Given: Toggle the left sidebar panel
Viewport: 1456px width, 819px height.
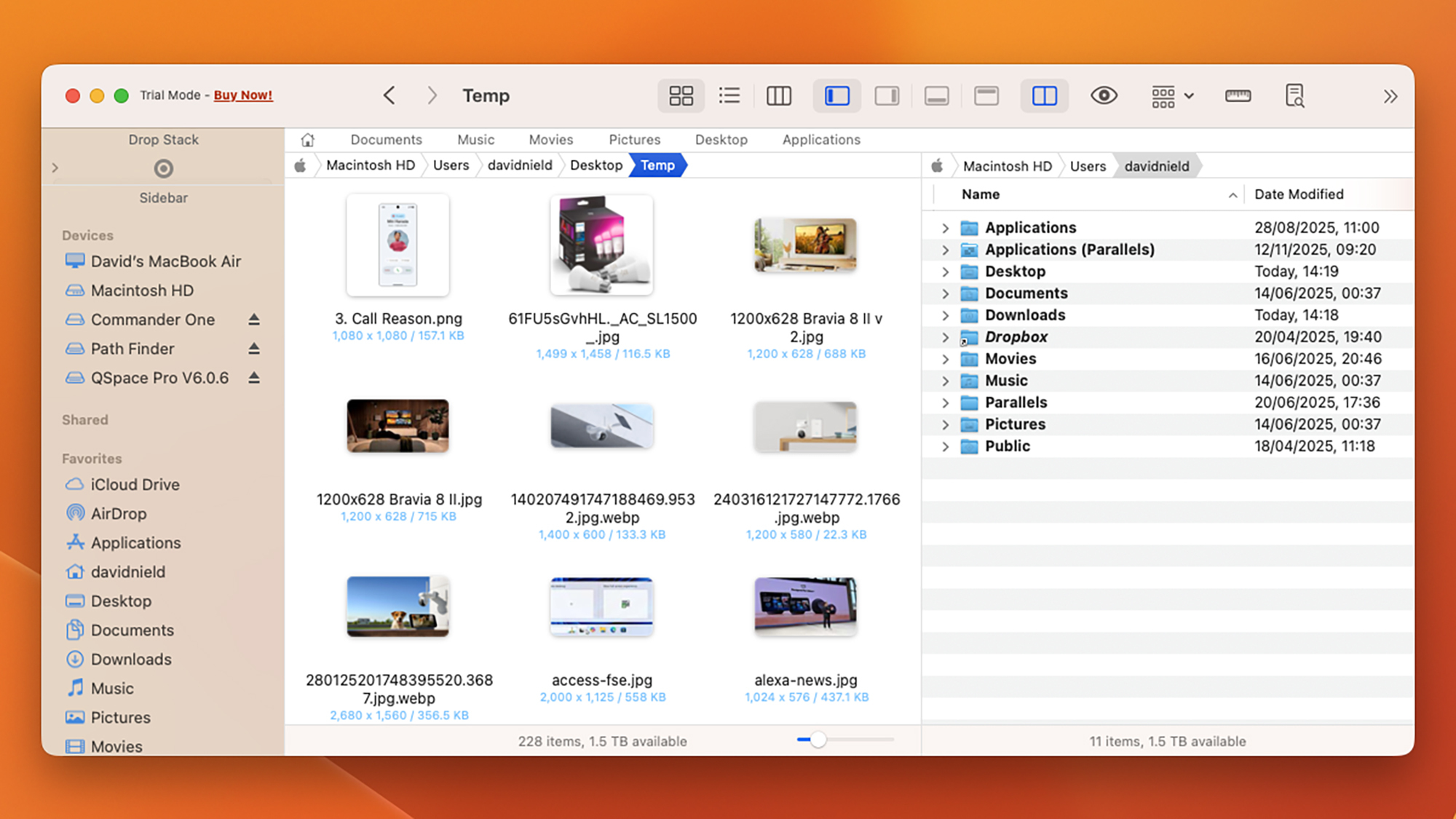Looking at the screenshot, I should [836, 95].
